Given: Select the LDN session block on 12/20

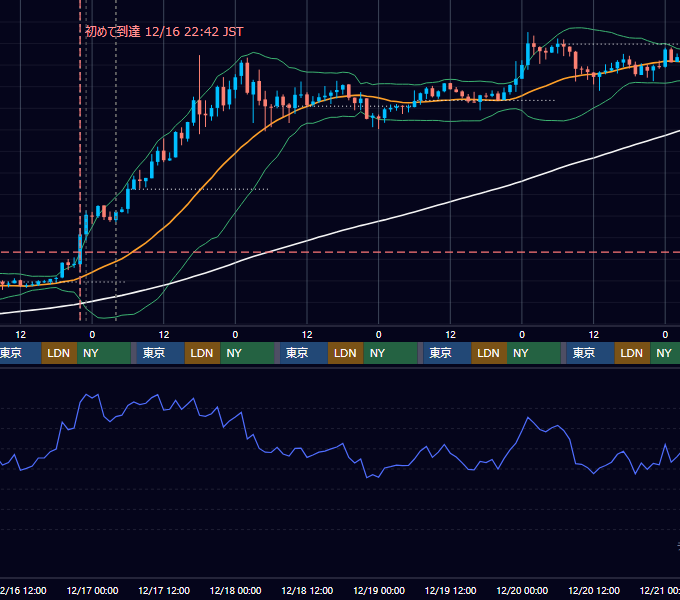Looking at the screenshot, I should [632, 353].
